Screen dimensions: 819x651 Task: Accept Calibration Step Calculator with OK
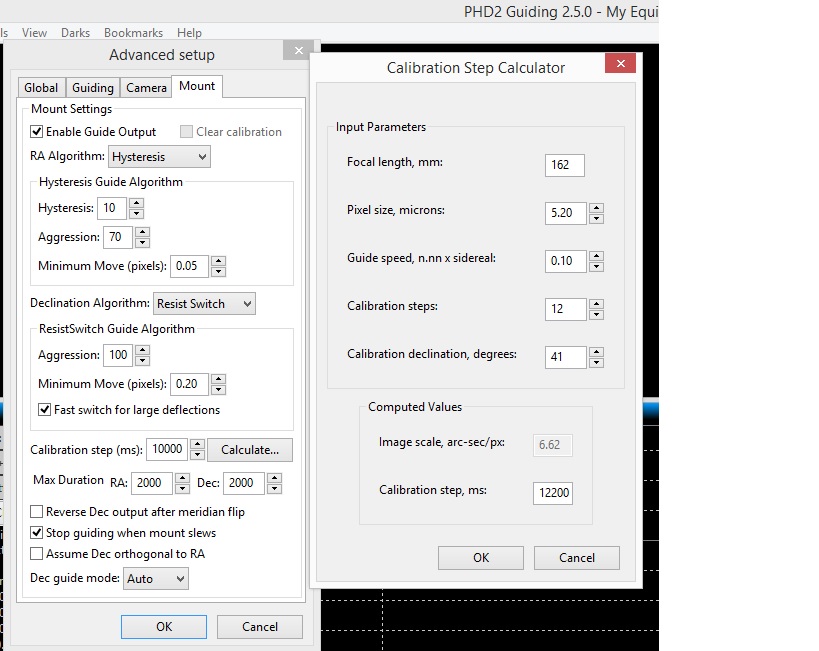click(481, 557)
